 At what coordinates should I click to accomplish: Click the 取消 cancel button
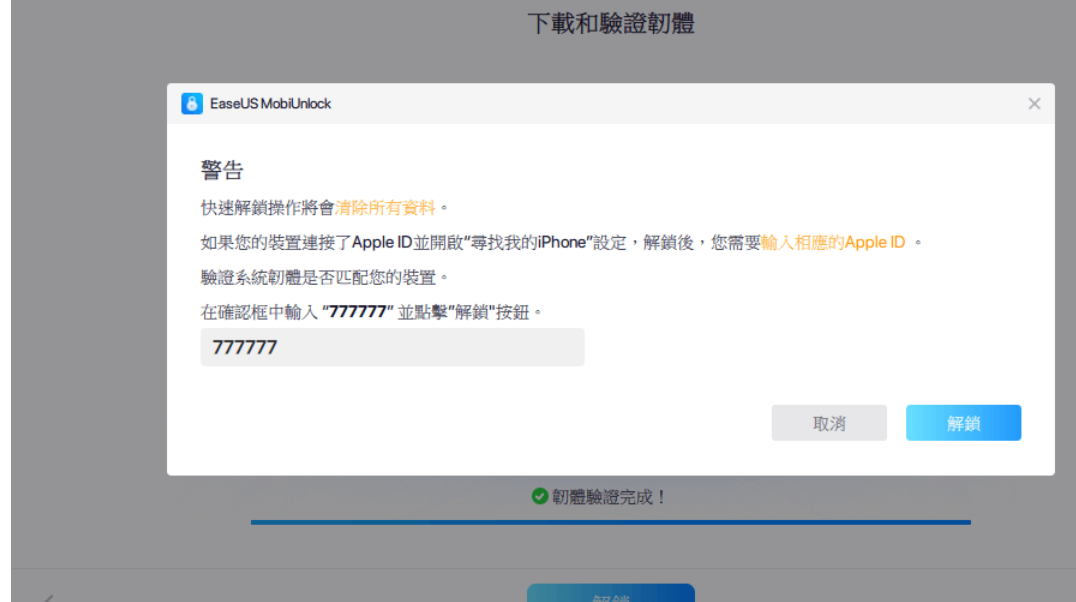click(829, 423)
